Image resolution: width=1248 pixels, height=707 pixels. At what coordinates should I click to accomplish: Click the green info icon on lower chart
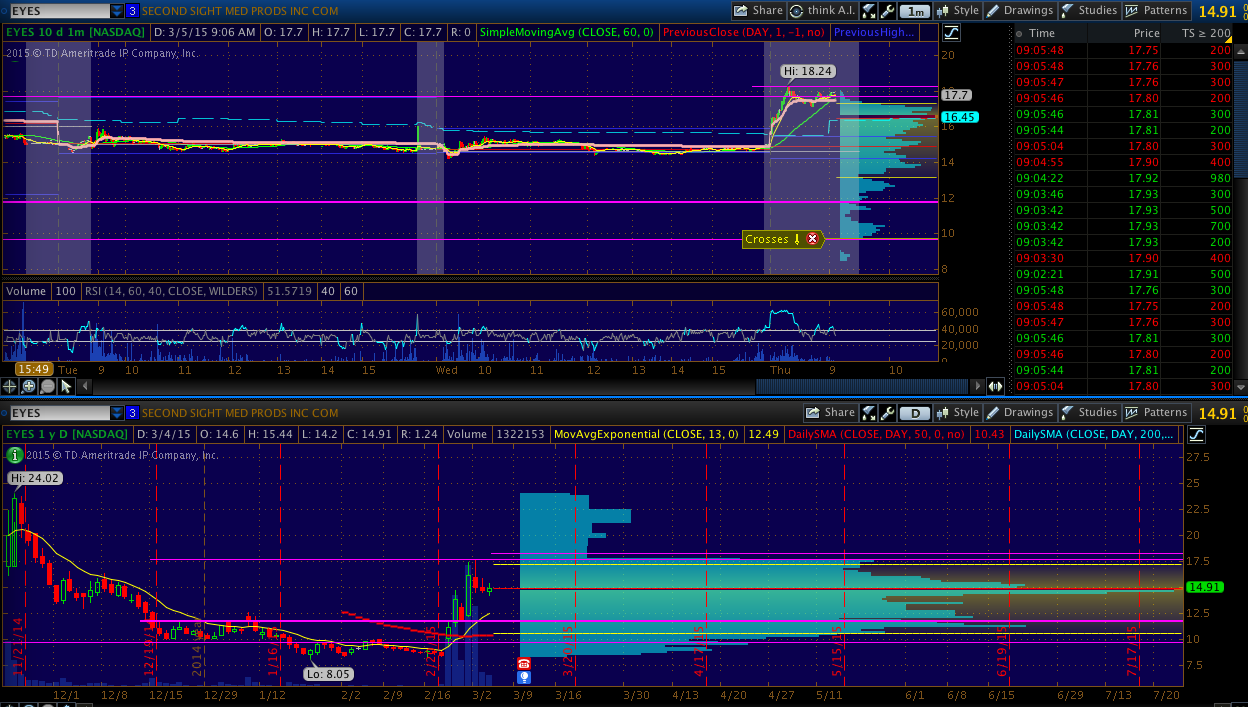14,454
